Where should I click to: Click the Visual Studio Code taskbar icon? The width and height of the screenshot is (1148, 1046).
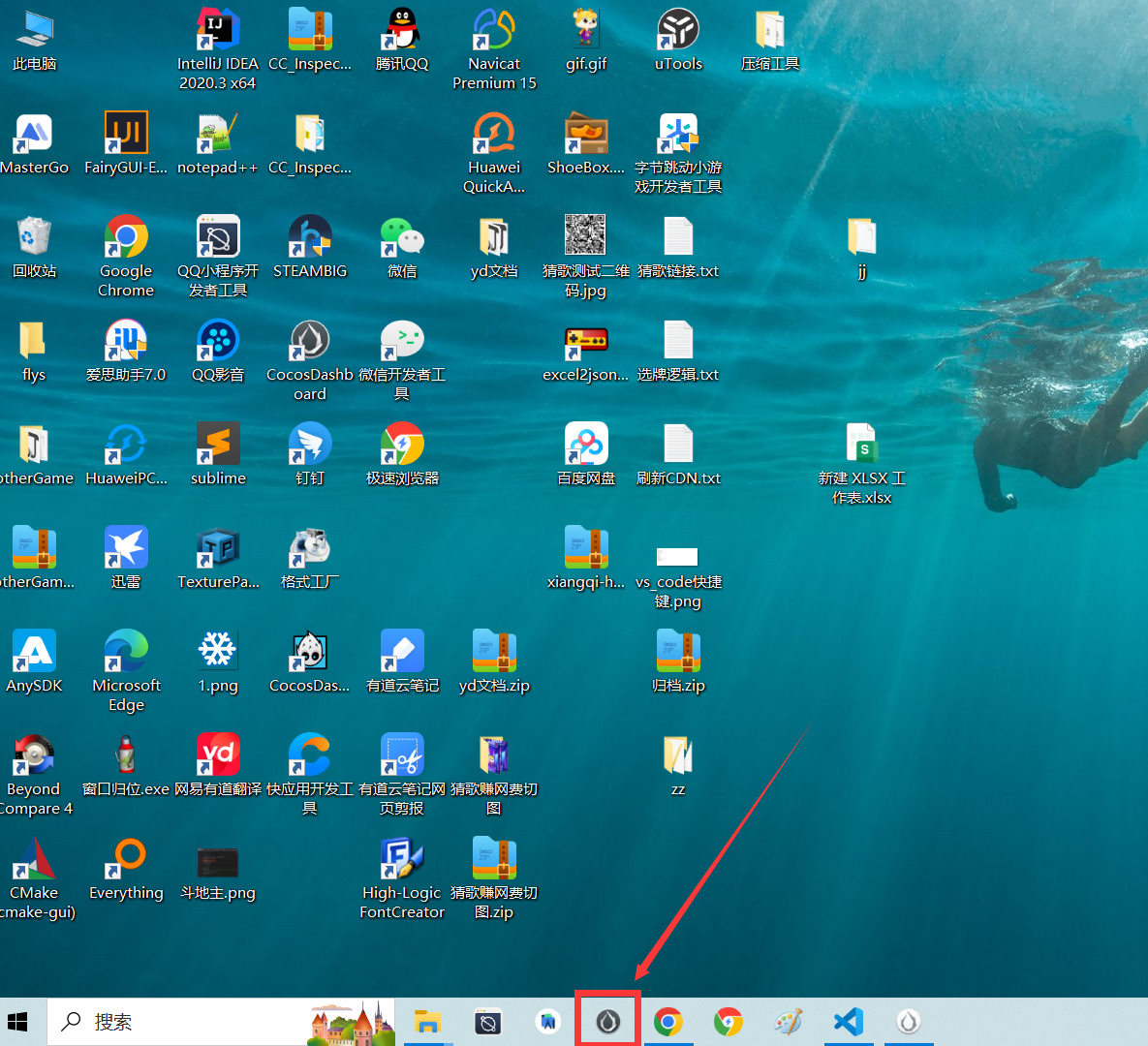(849, 1022)
